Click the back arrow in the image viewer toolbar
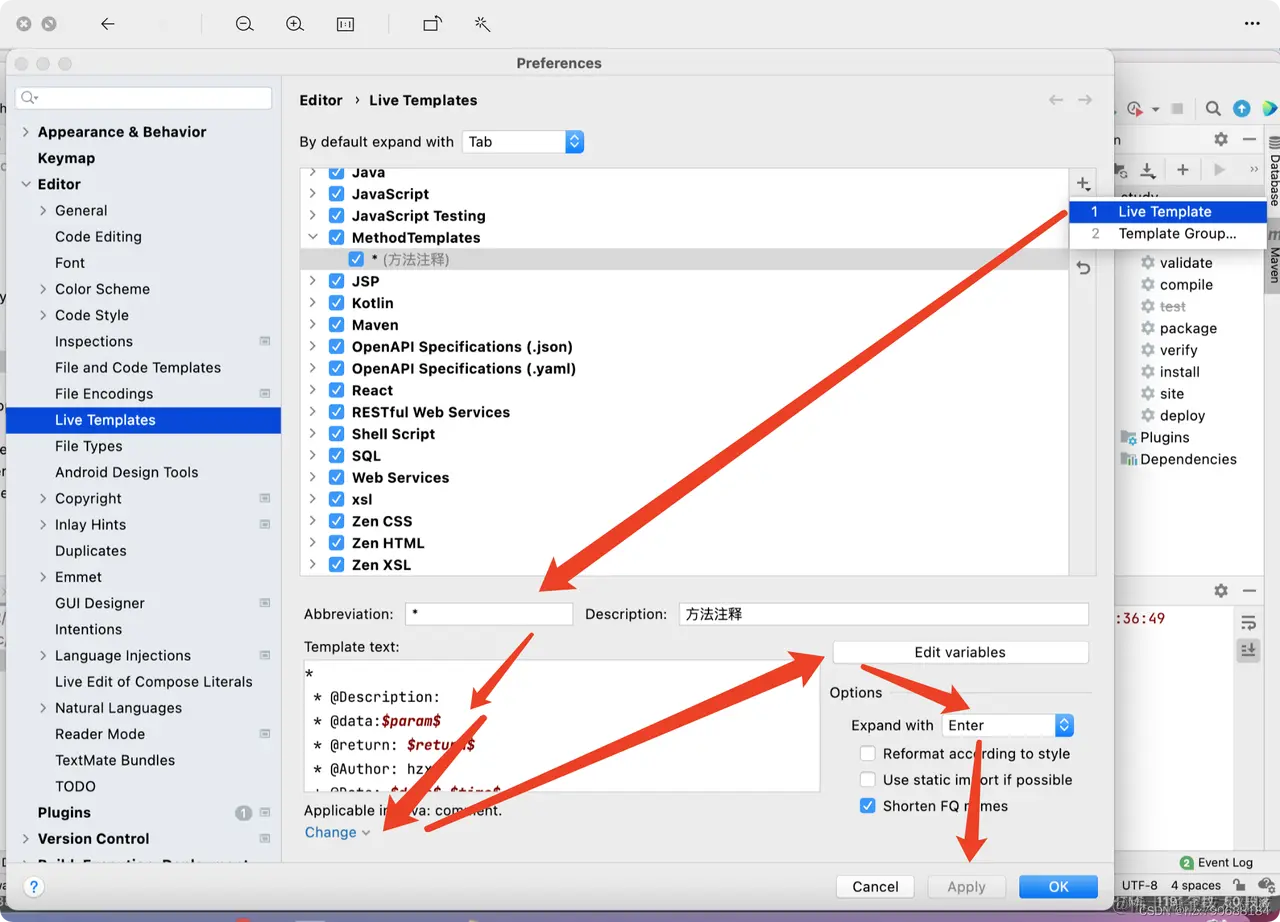The width and height of the screenshot is (1280, 922). 108,24
